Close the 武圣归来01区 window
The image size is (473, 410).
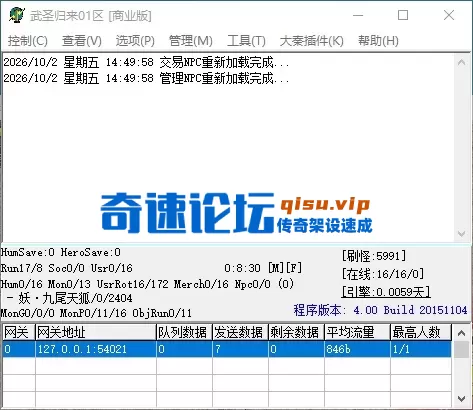(x=449, y=15)
